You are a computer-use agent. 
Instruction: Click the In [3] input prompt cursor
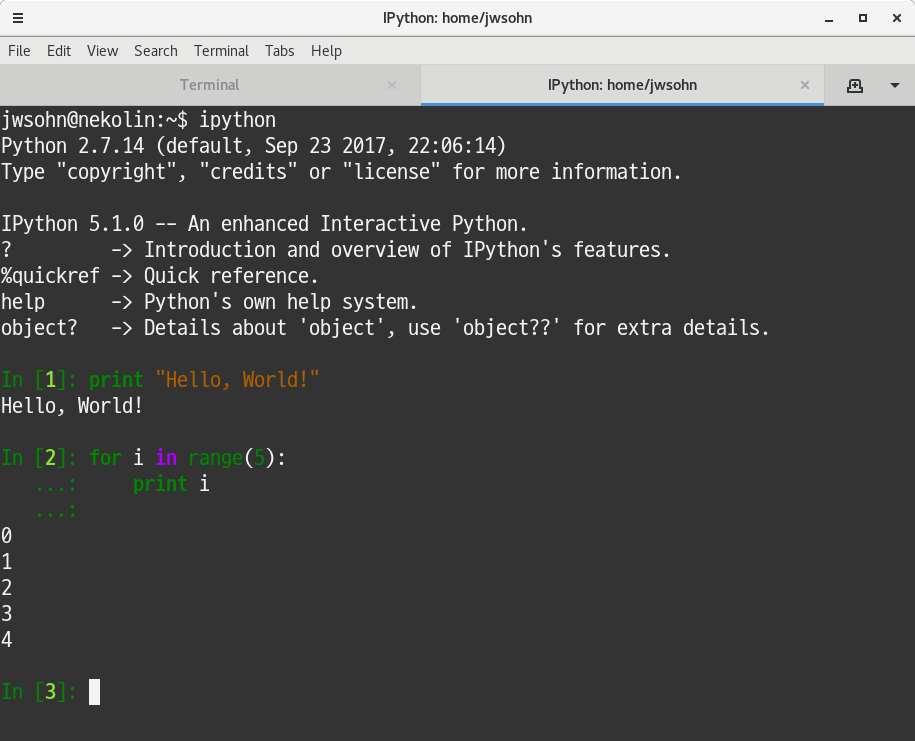tap(94, 692)
